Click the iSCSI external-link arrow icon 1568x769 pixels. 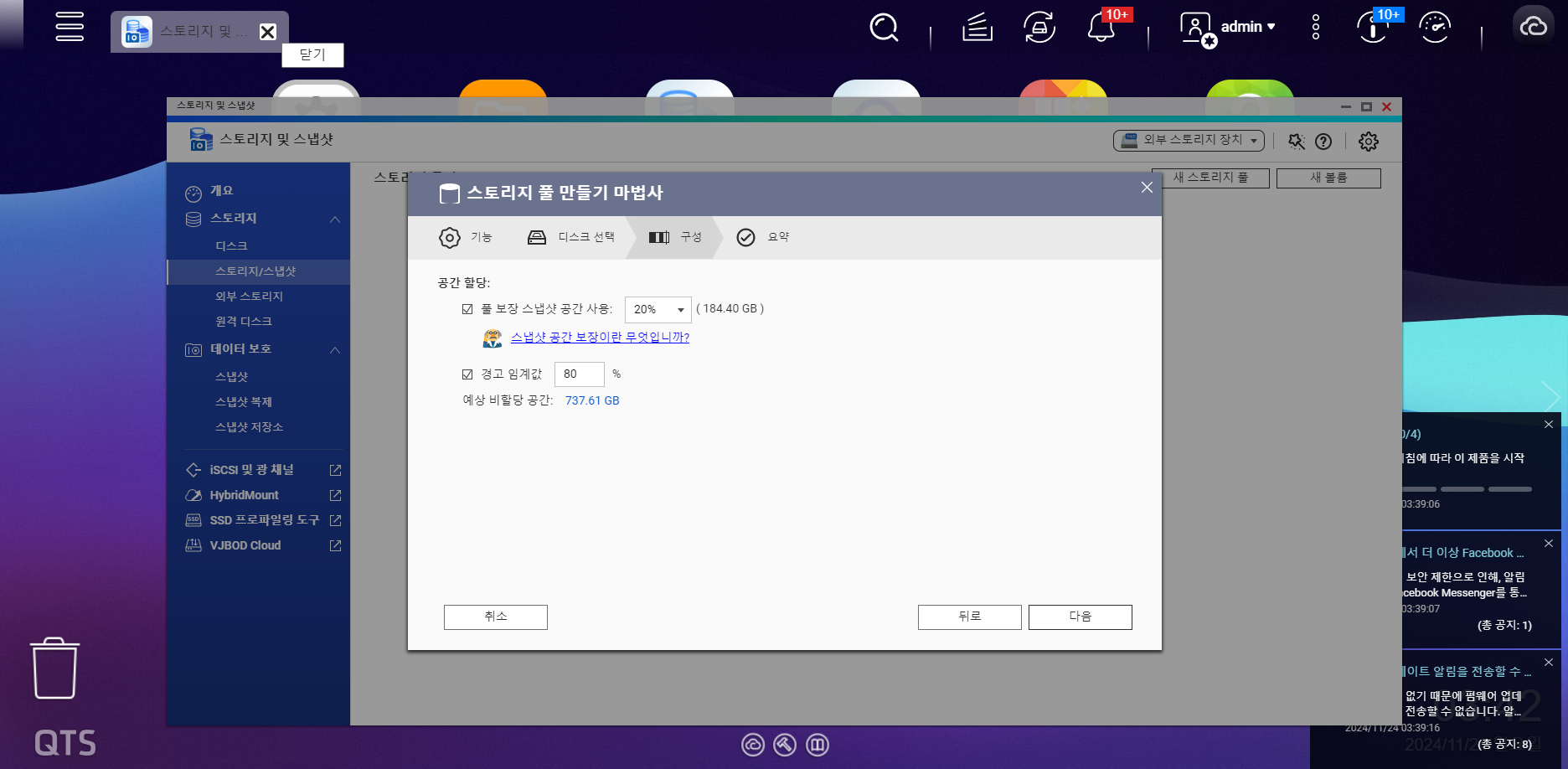click(335, 470)
